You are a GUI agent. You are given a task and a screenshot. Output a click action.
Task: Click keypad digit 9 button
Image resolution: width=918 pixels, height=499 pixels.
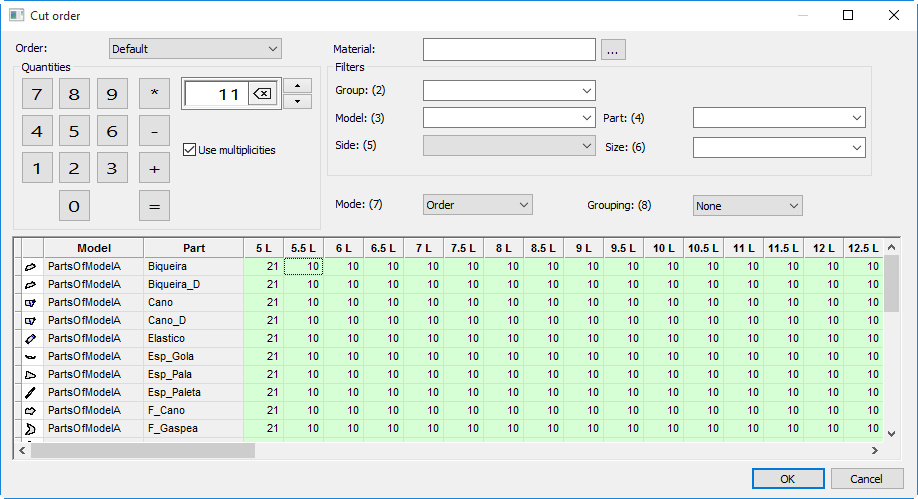point(112,94)
